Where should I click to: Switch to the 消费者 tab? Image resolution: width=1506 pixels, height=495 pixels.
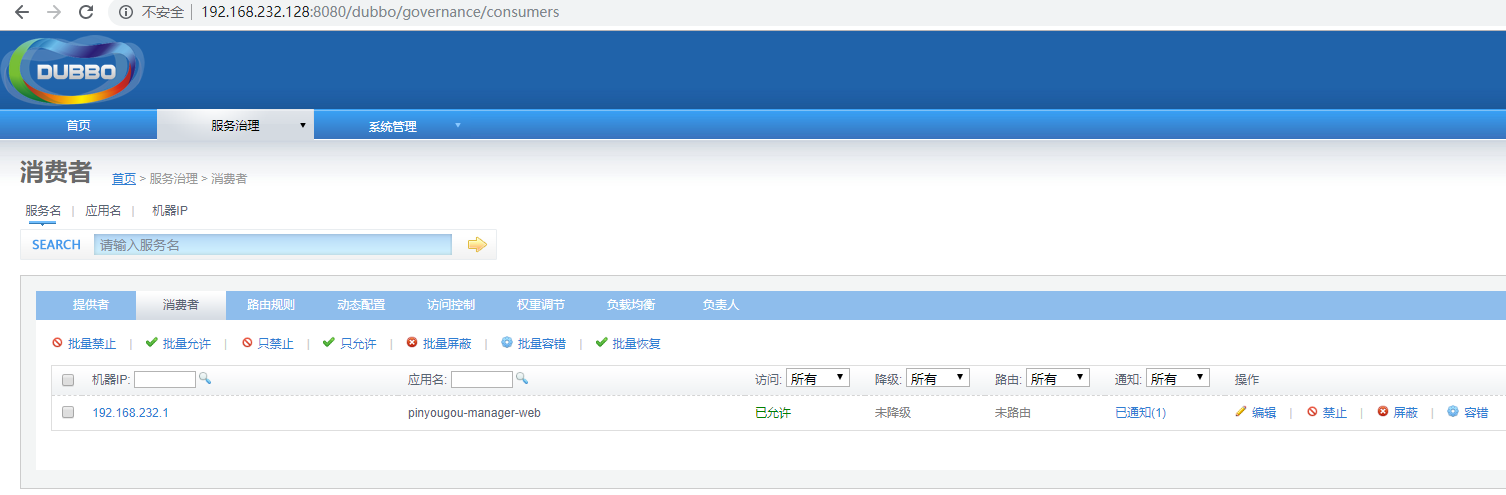181,305
